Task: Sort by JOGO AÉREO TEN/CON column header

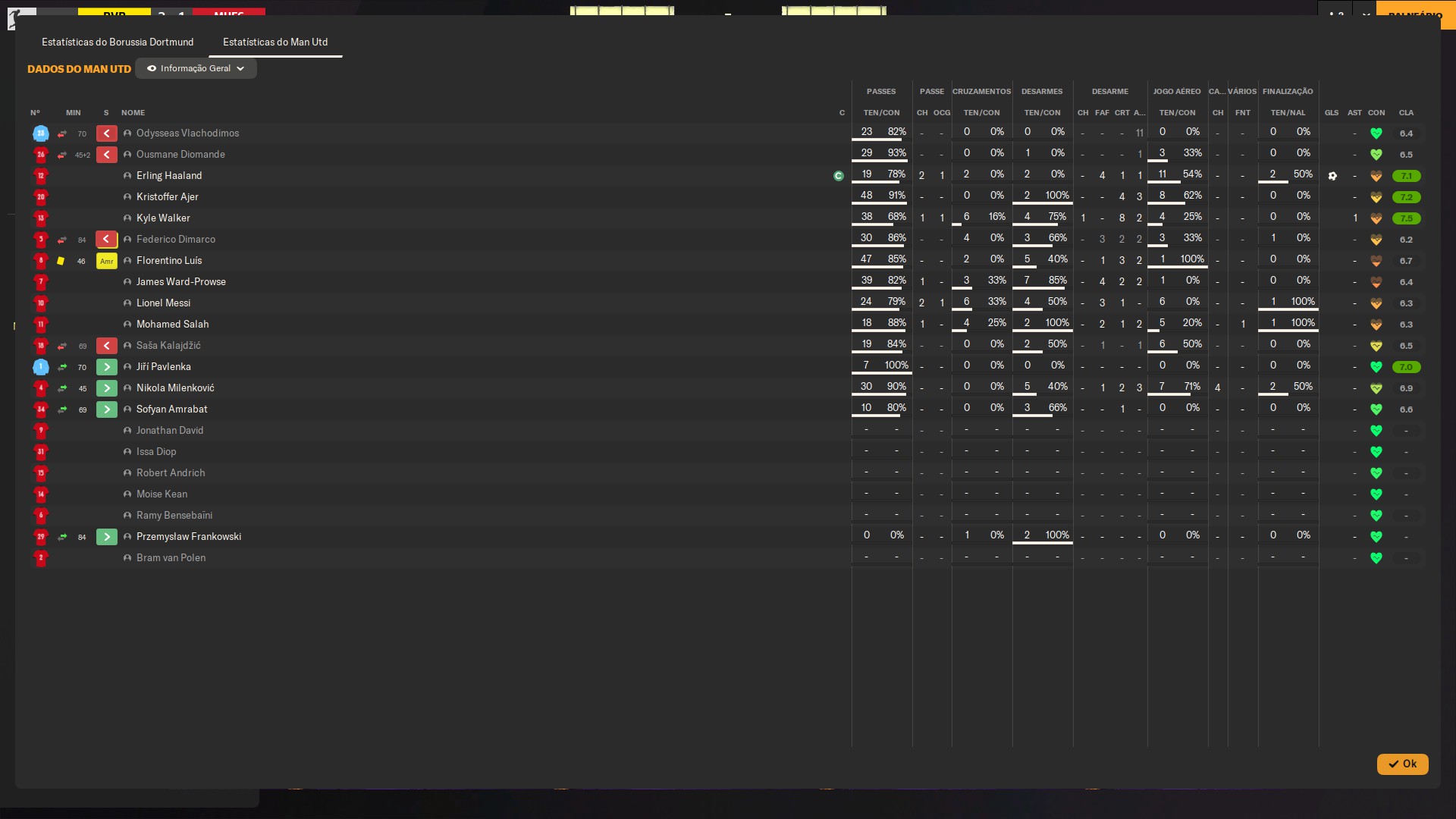Action: 1177,113
